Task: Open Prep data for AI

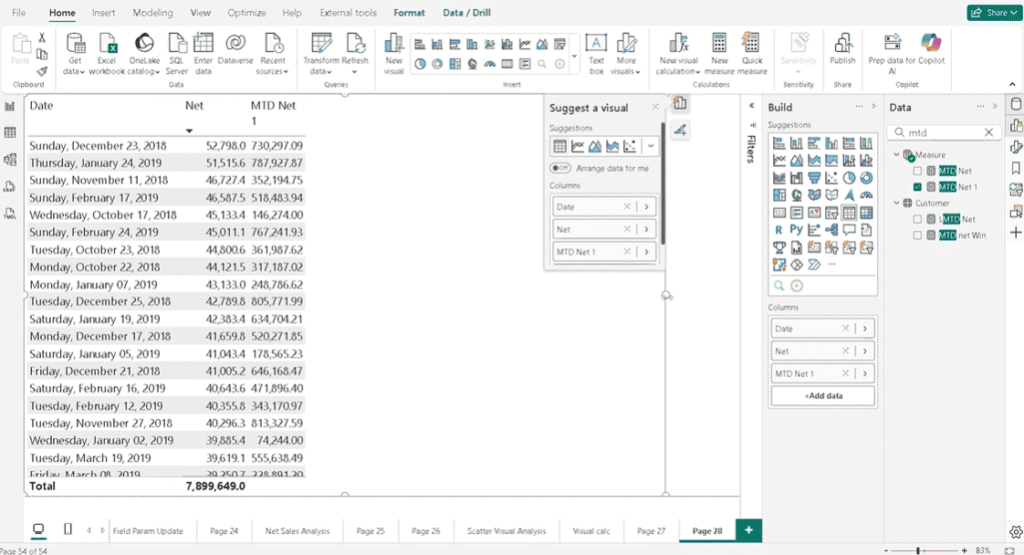Action: click(x=892, y=54)
